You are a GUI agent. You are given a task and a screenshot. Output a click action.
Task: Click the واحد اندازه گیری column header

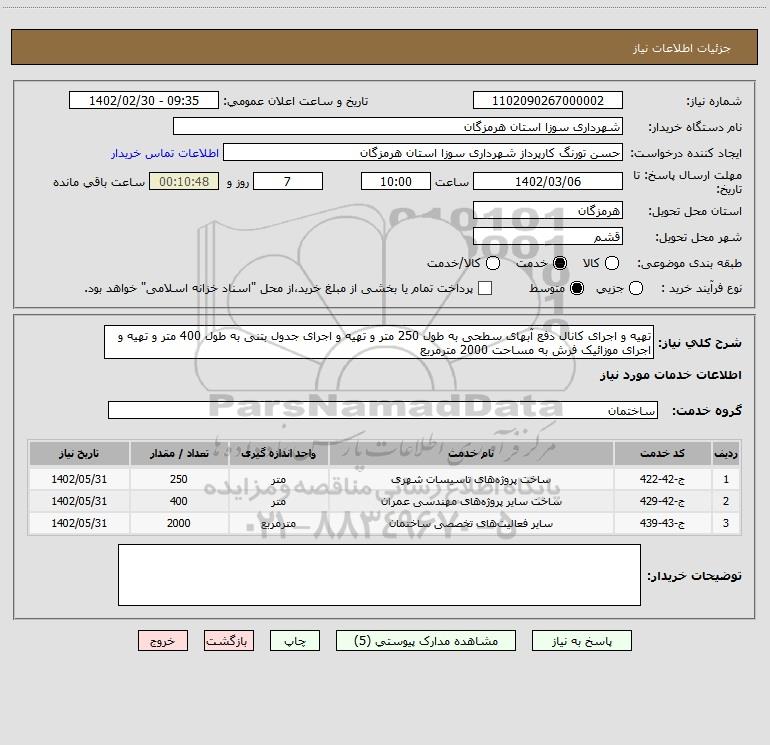coord(278,453)
